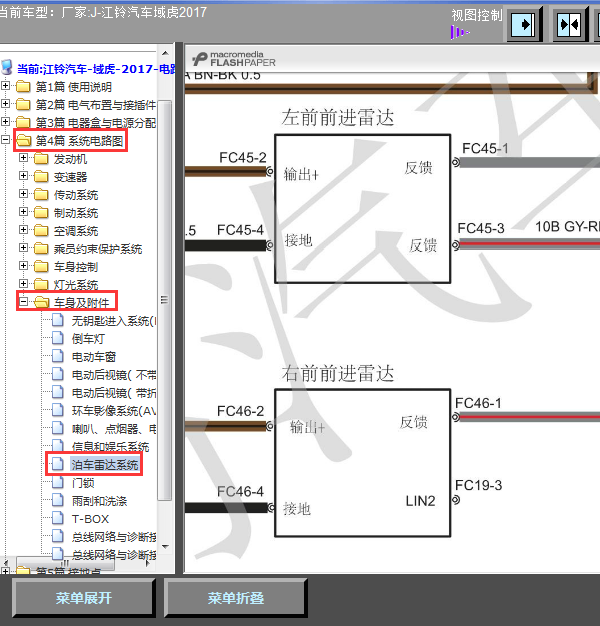
Task: Click open folder icon of 第4篇 系统电路图
Action: 24,140
